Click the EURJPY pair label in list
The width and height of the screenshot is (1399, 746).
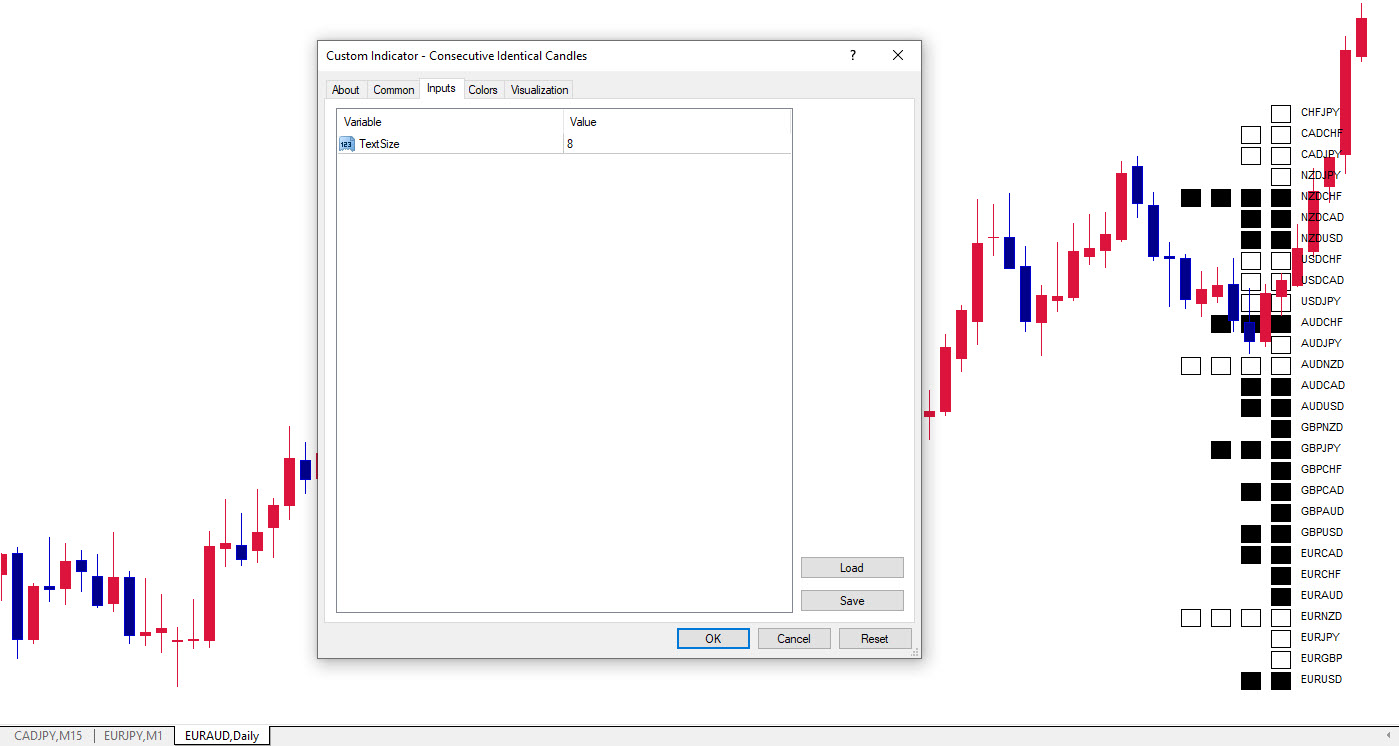[x=1320, y=637]
